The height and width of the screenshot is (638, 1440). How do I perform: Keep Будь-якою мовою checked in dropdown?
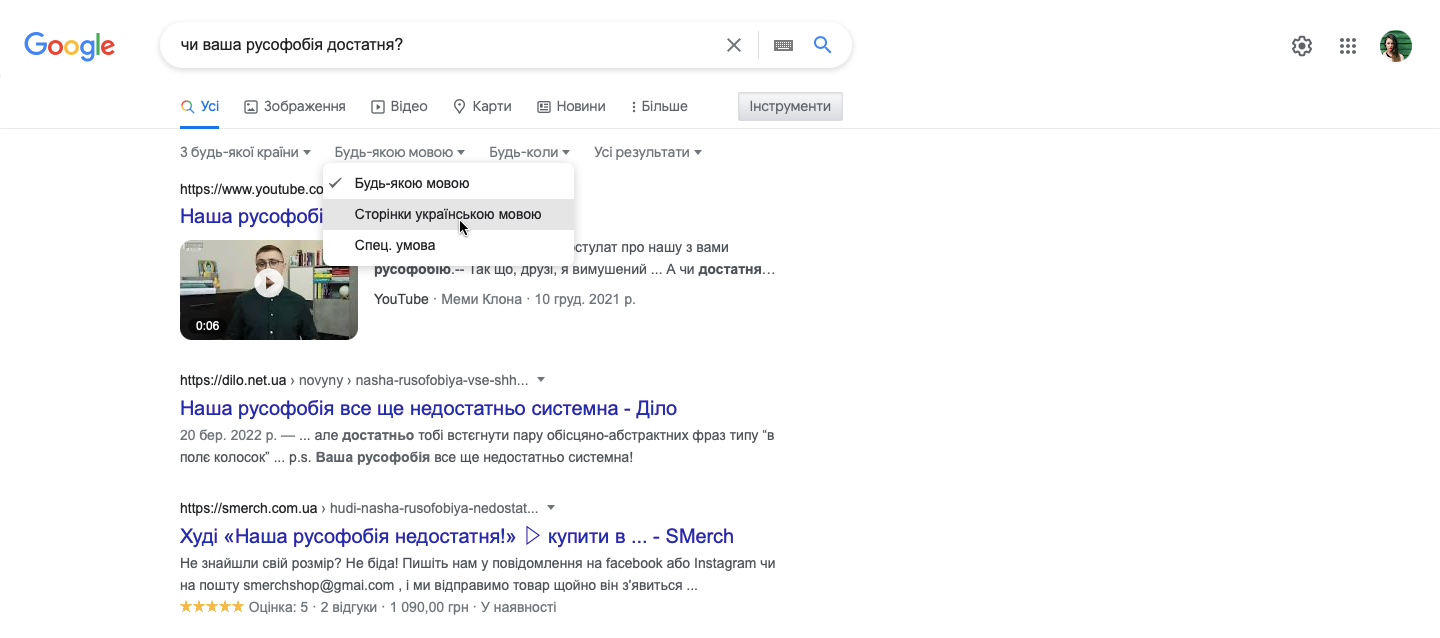pyautogui.click(x=413, y=183)
